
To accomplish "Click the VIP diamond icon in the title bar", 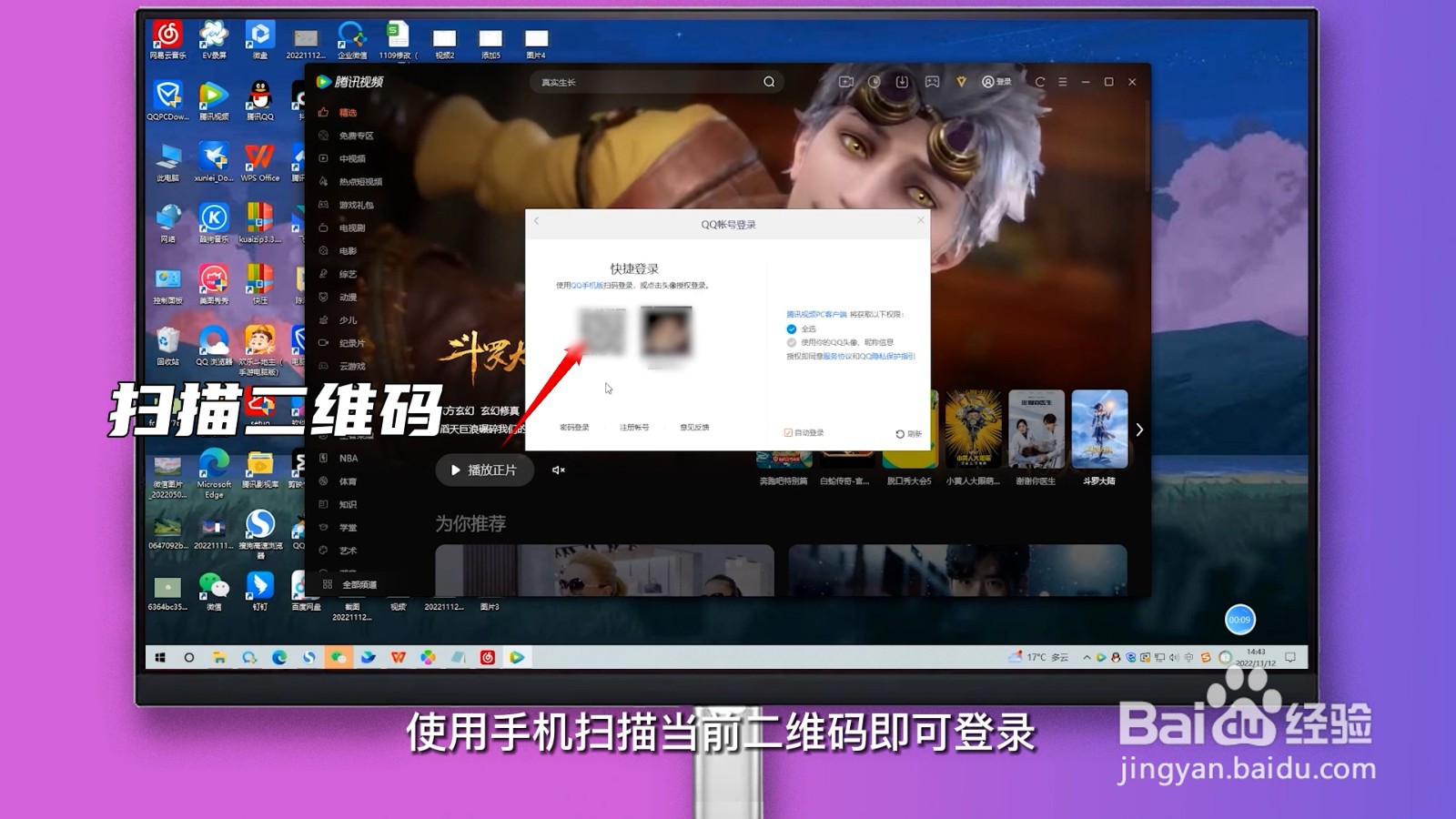I will pos(962,82).
